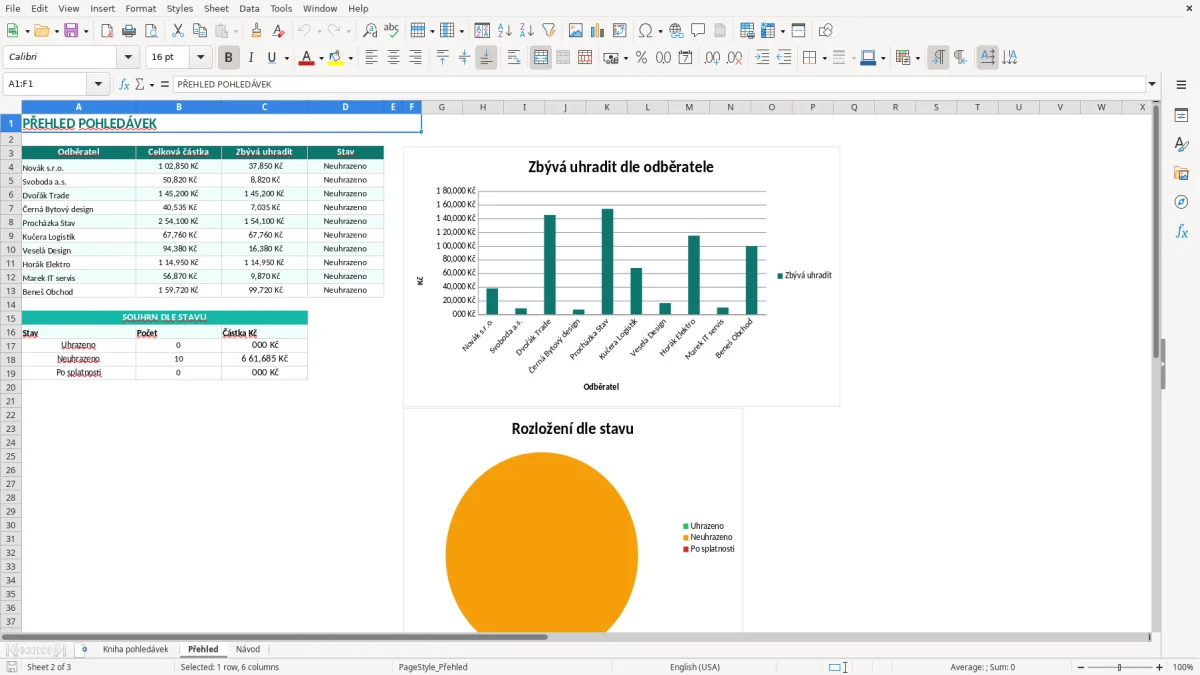Format as Percent icon

tap(642, 58)
